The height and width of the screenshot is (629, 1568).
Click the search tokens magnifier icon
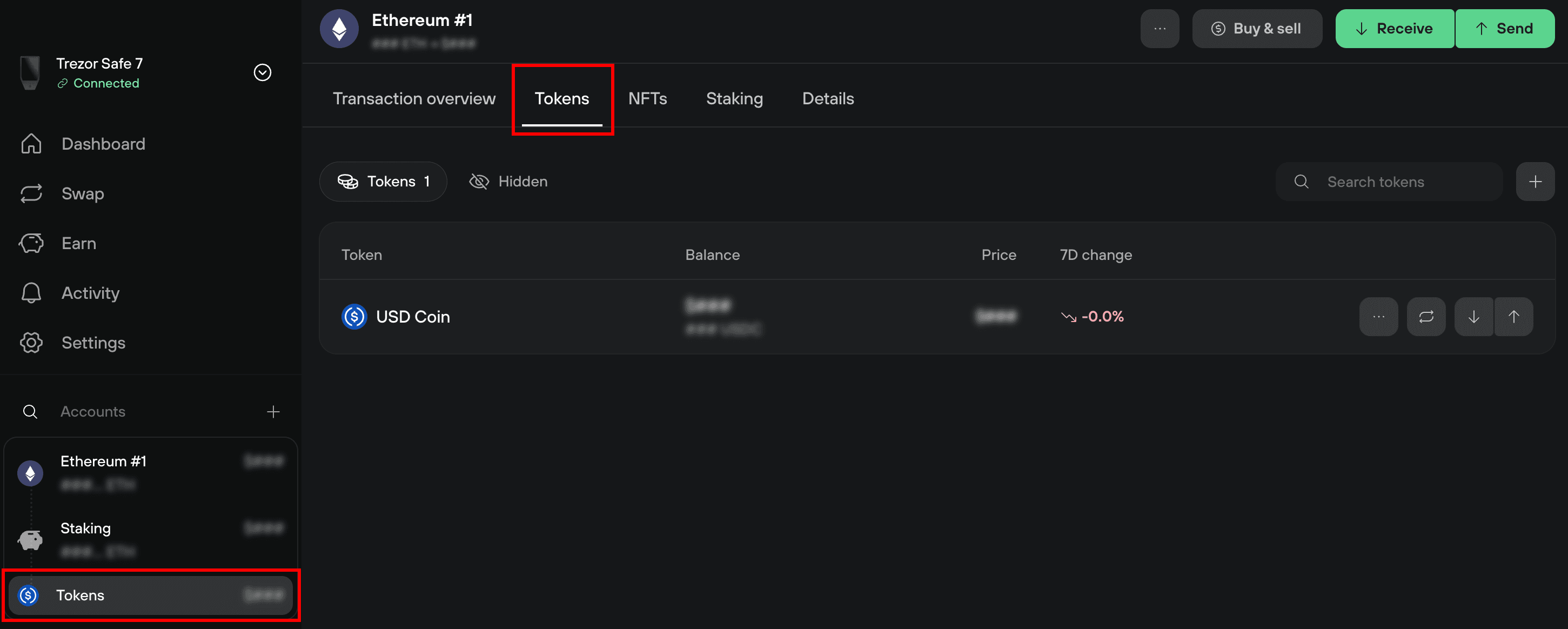pyautogui.click(x=1301, y=182)
